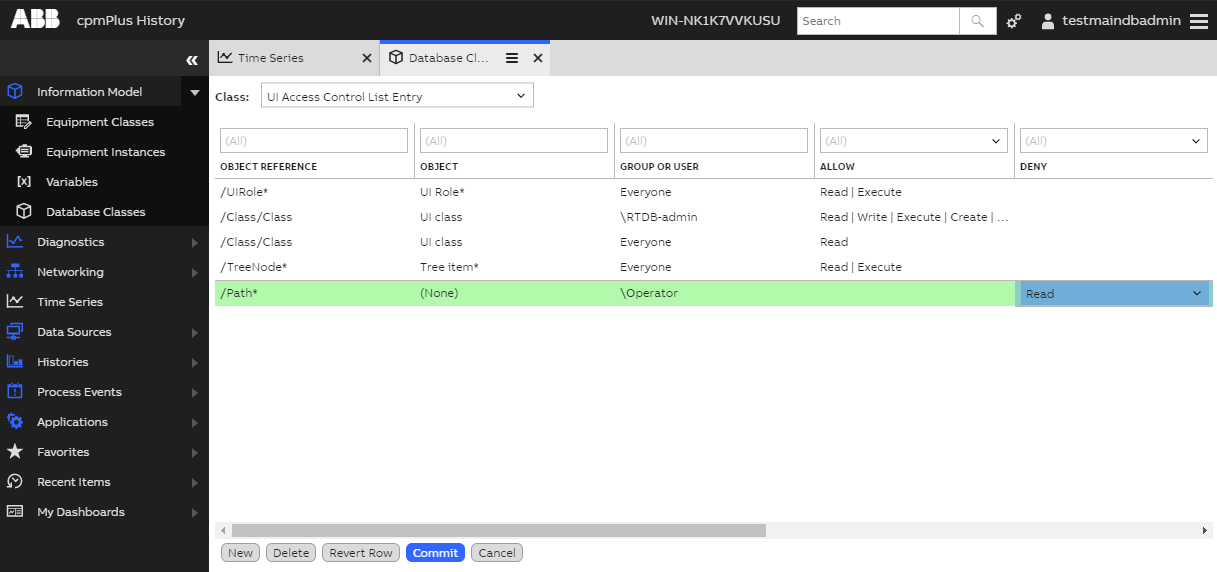Screen dimensions: 1217x572
Task: Click the Diagnostics chart icon
Action: click(x=15, y=241)
